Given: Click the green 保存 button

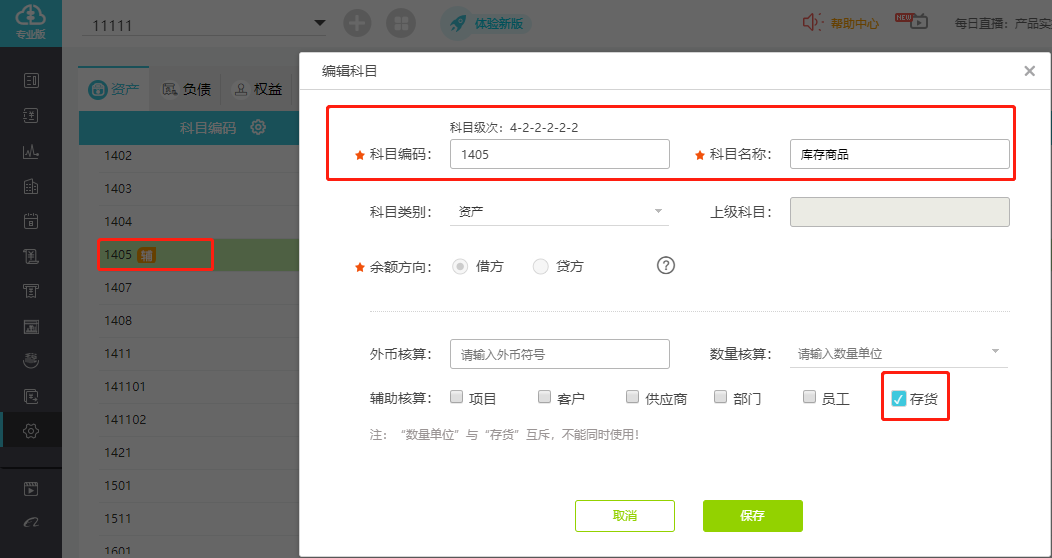Looking at the screenshot, I should coord(752,516).
